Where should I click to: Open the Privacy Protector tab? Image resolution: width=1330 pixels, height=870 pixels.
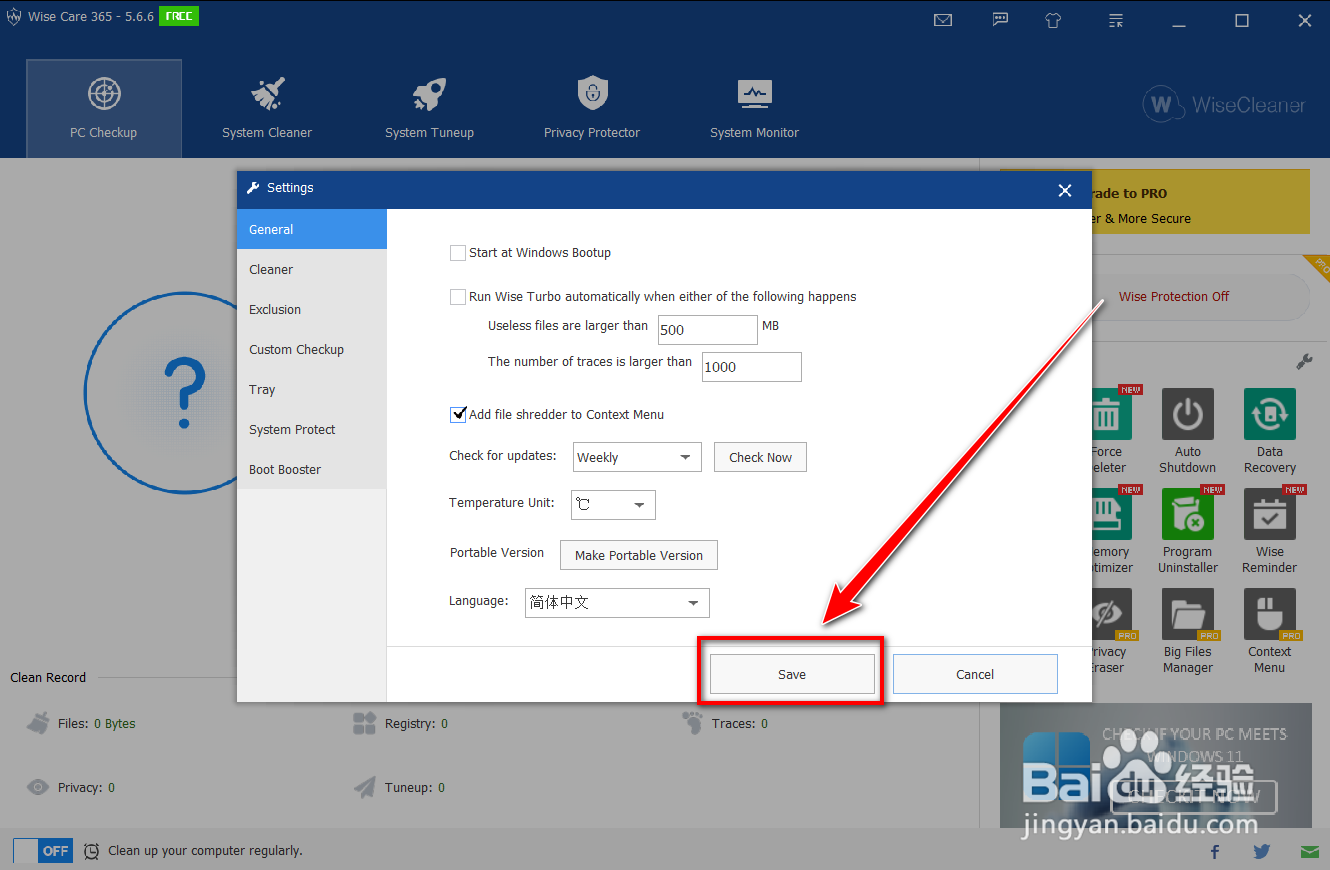pos(592,108)
